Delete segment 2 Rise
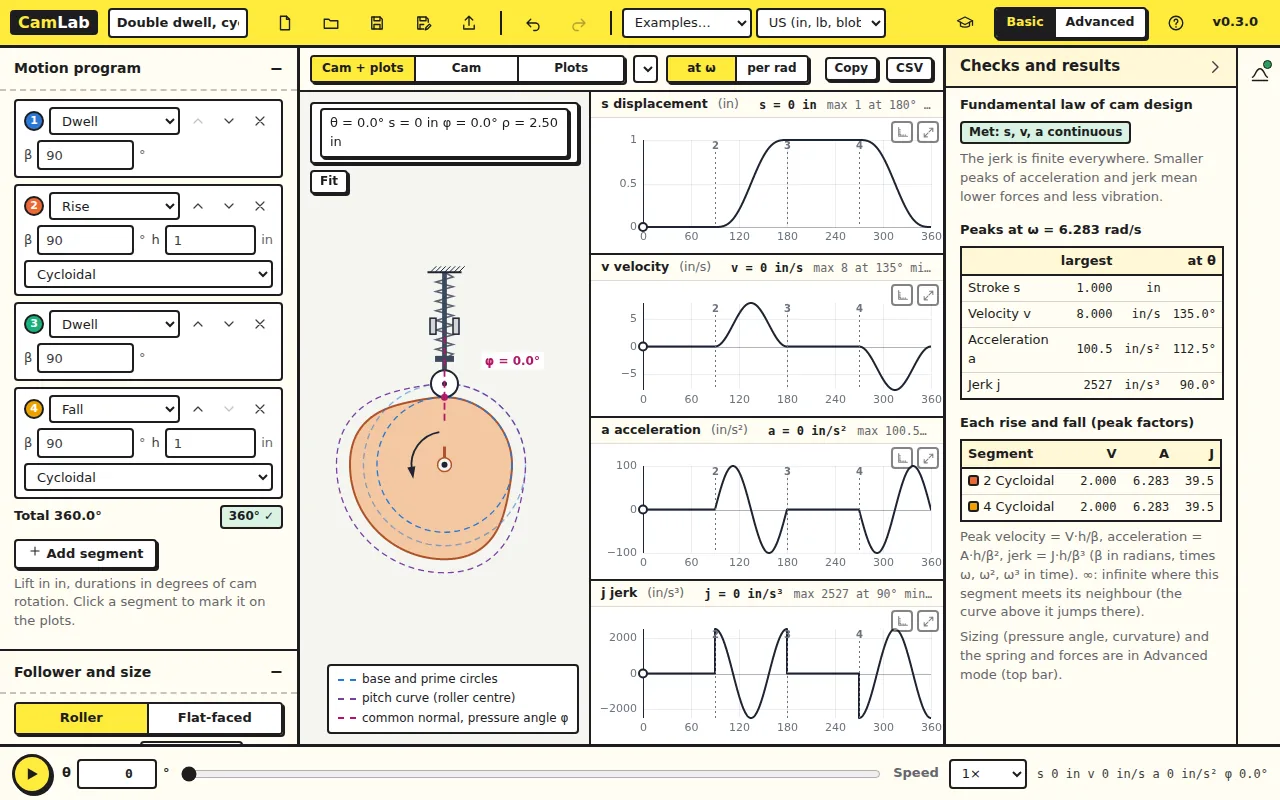 click(260, 206)
